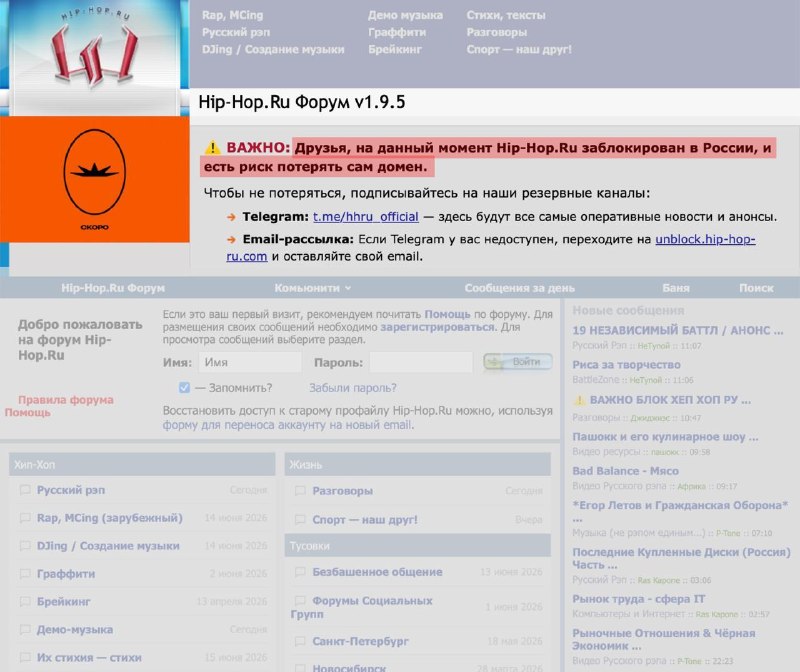Click the Жизнь category header

pyautogui.click(x=418, y=464)
